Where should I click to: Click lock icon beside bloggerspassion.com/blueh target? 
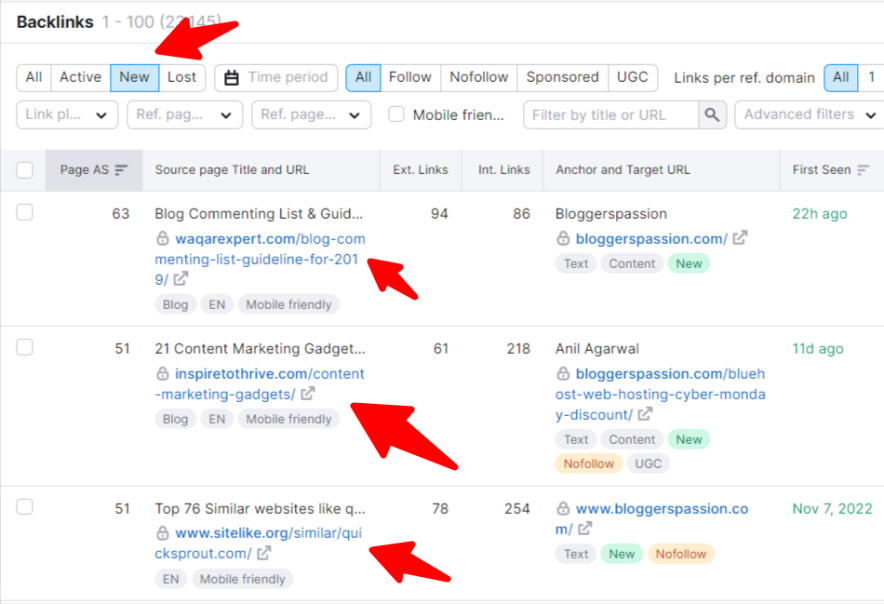563,373
